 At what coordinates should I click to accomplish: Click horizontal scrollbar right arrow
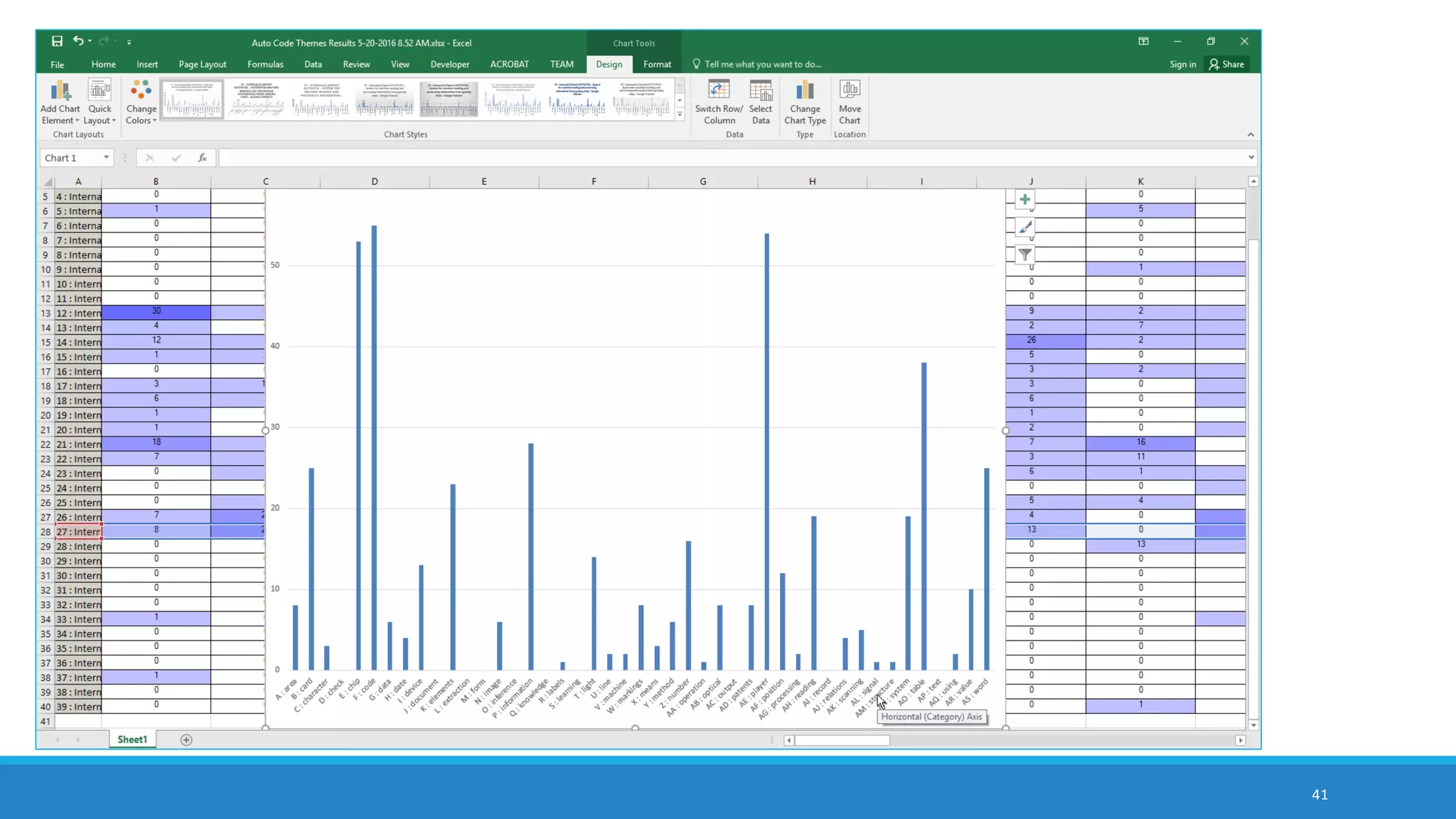click(x=1241, y=740)
